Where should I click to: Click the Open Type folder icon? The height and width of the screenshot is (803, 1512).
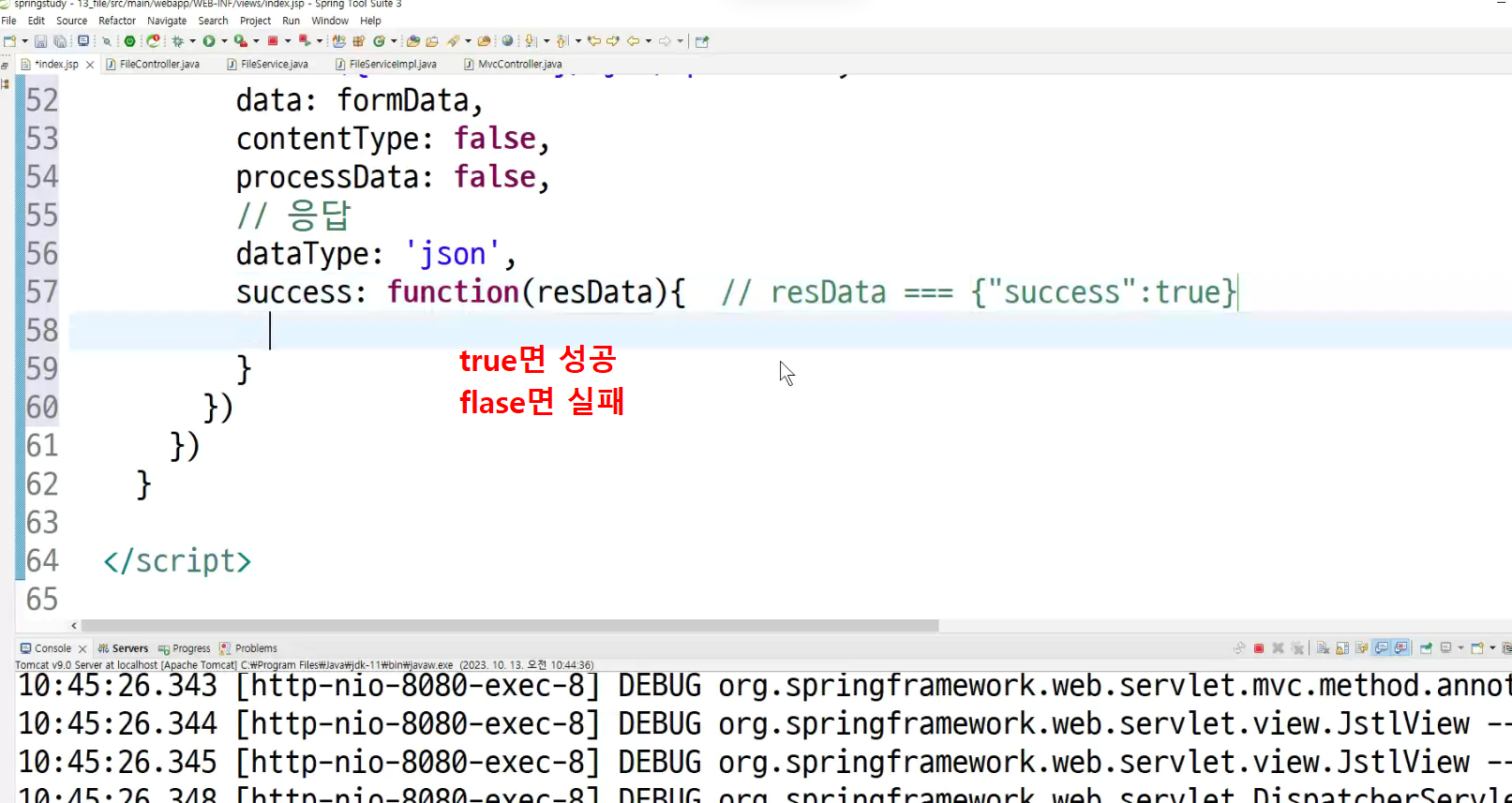tap(413, 41)
